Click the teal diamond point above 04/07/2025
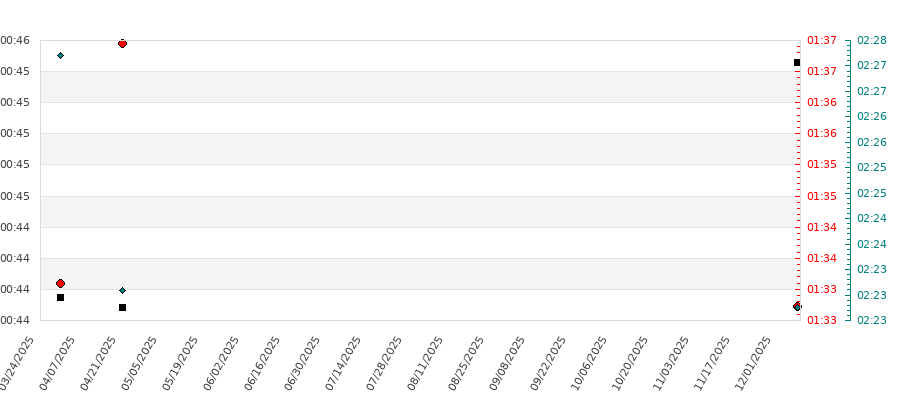Viewport: 900px width, 400px height. pos(61,55)
